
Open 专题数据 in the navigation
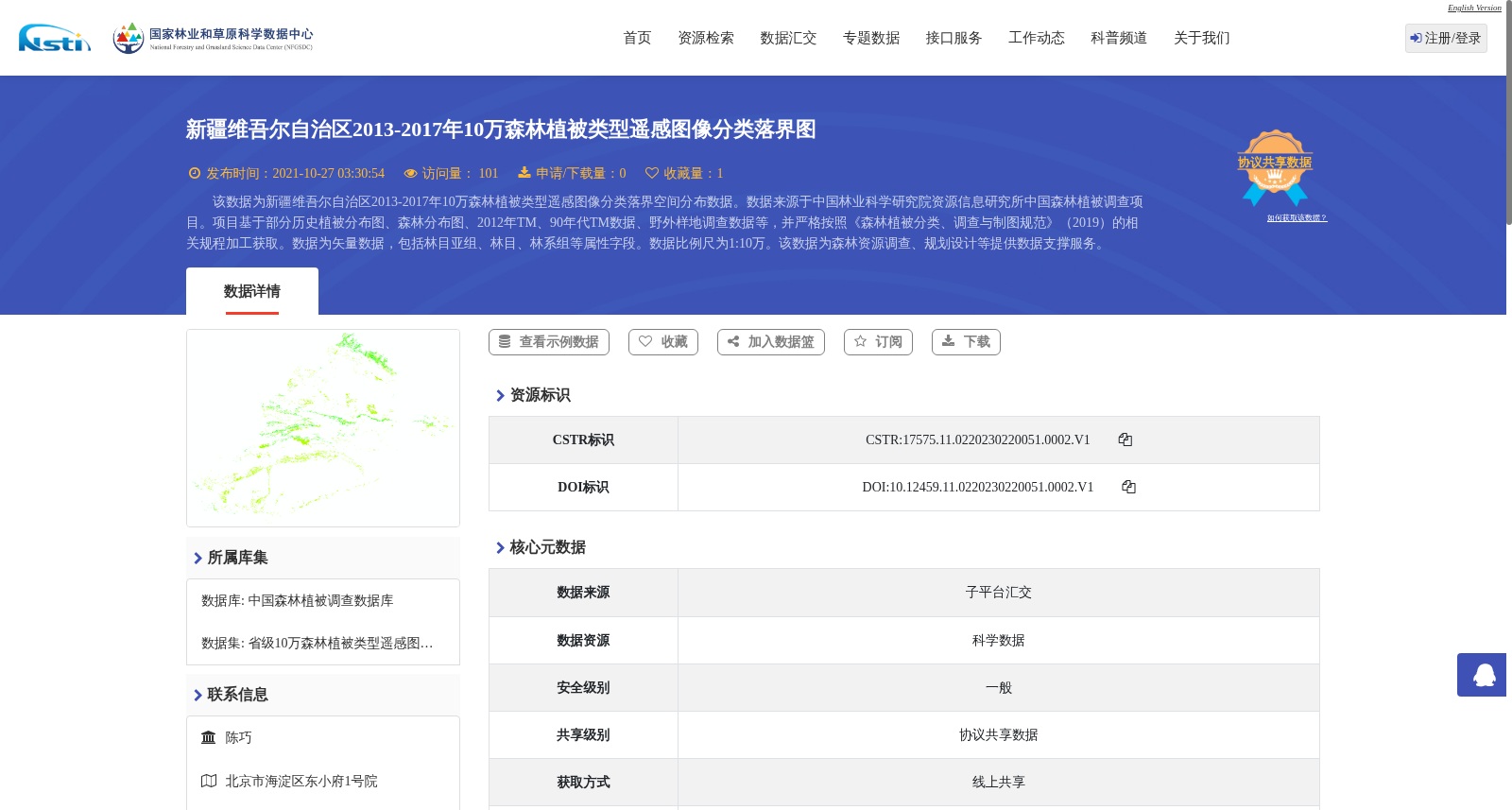click(x=871, y=38)
